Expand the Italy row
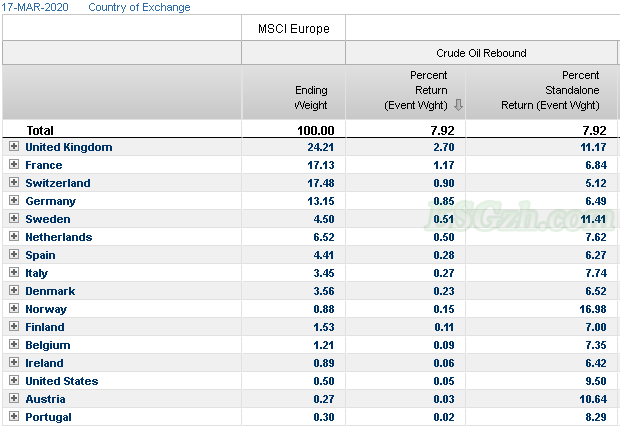The height and width of the screenshot is (428, 620). coord(14,272)
